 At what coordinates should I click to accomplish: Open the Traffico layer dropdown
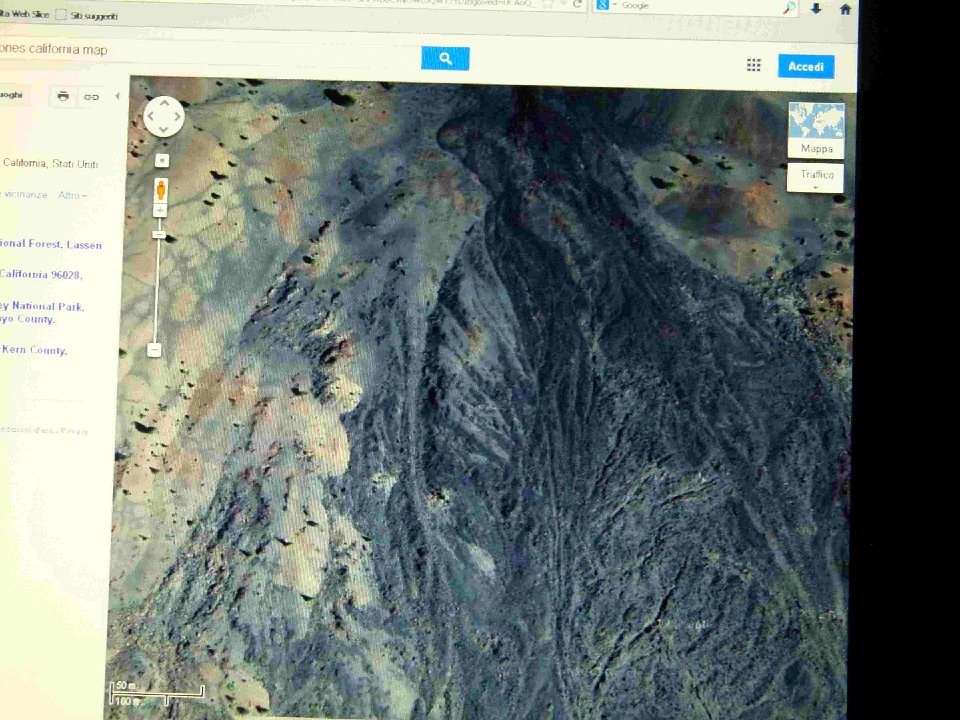click(816, 178)
